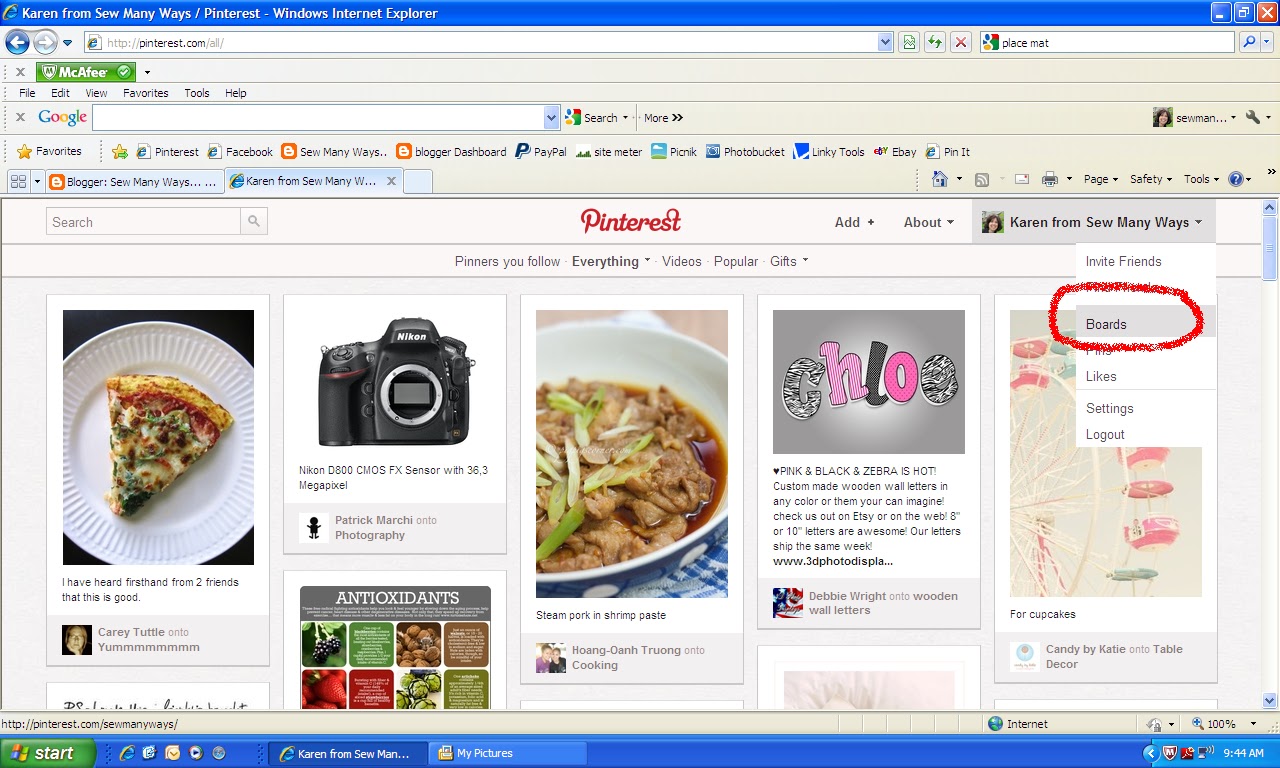1280x768 pixels.
Task: Click the magnifier in the Pinterest search box
Action: [x=254, y=221]
